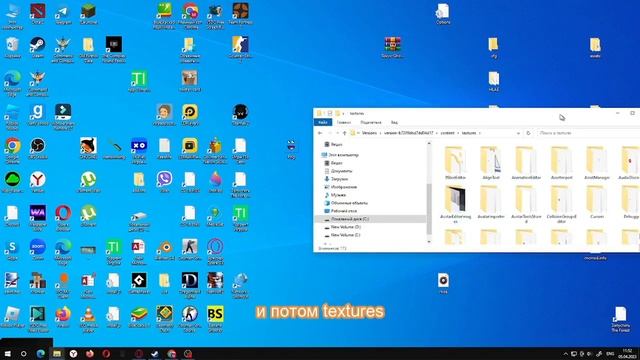640x360 pixels.
Task: Select the Viber desktop icon
Action: [x=164, y=182]
